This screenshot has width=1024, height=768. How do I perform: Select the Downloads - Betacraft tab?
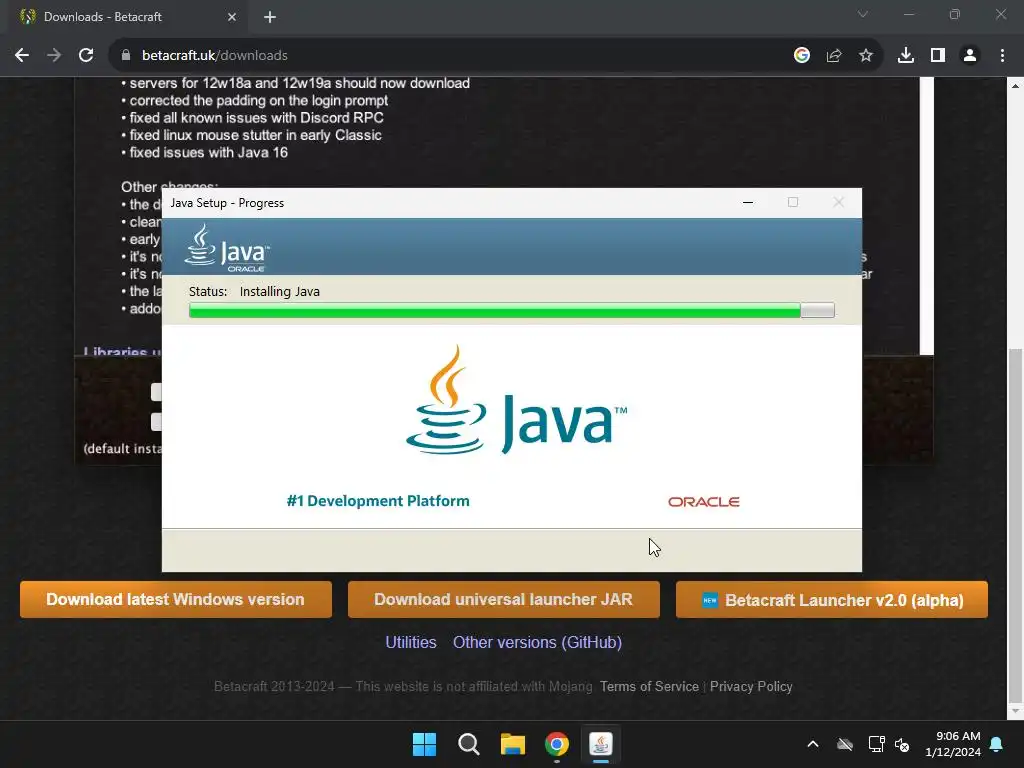tap(128, 17)
